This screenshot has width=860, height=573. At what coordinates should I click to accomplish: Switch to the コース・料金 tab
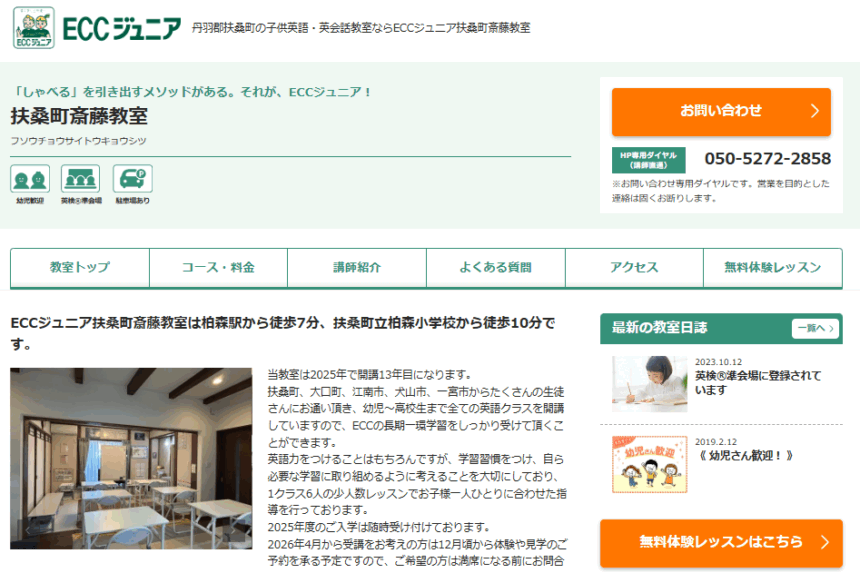(x=218, y=268)
